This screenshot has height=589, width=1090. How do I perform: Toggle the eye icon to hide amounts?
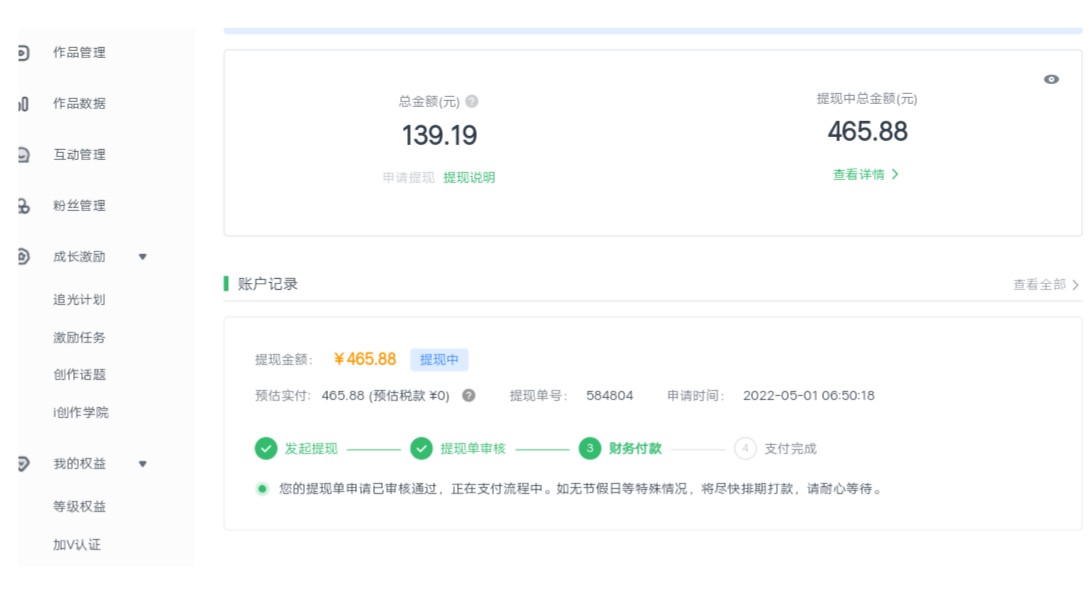[1051, 79]
